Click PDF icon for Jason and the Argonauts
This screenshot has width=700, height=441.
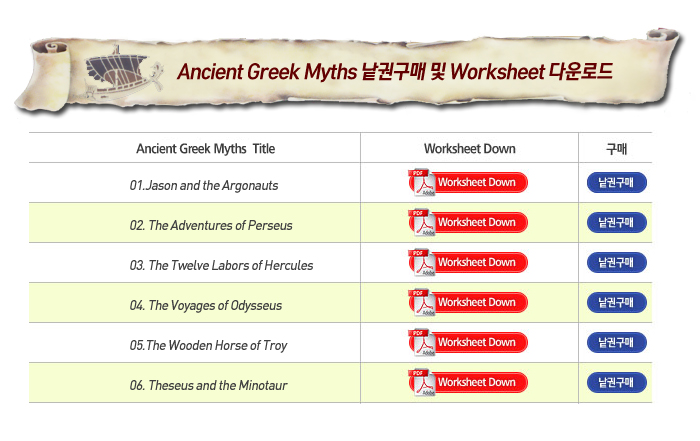[421, 183]
